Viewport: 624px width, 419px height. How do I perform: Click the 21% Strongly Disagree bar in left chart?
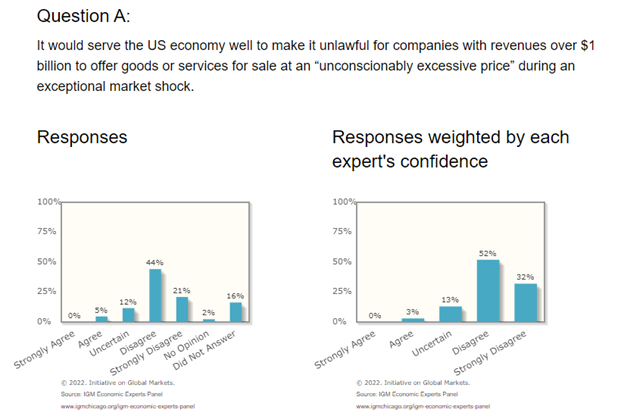click(182, 310)
